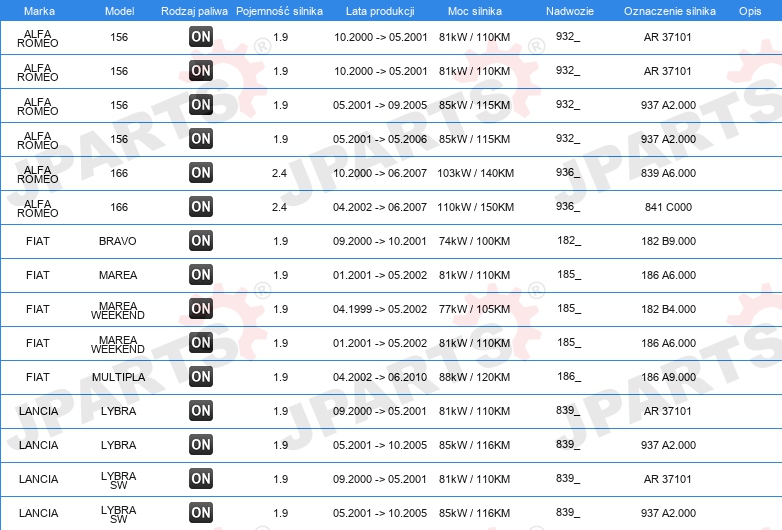Select the MULTIPLA model cell

click(x=118, y=377)
